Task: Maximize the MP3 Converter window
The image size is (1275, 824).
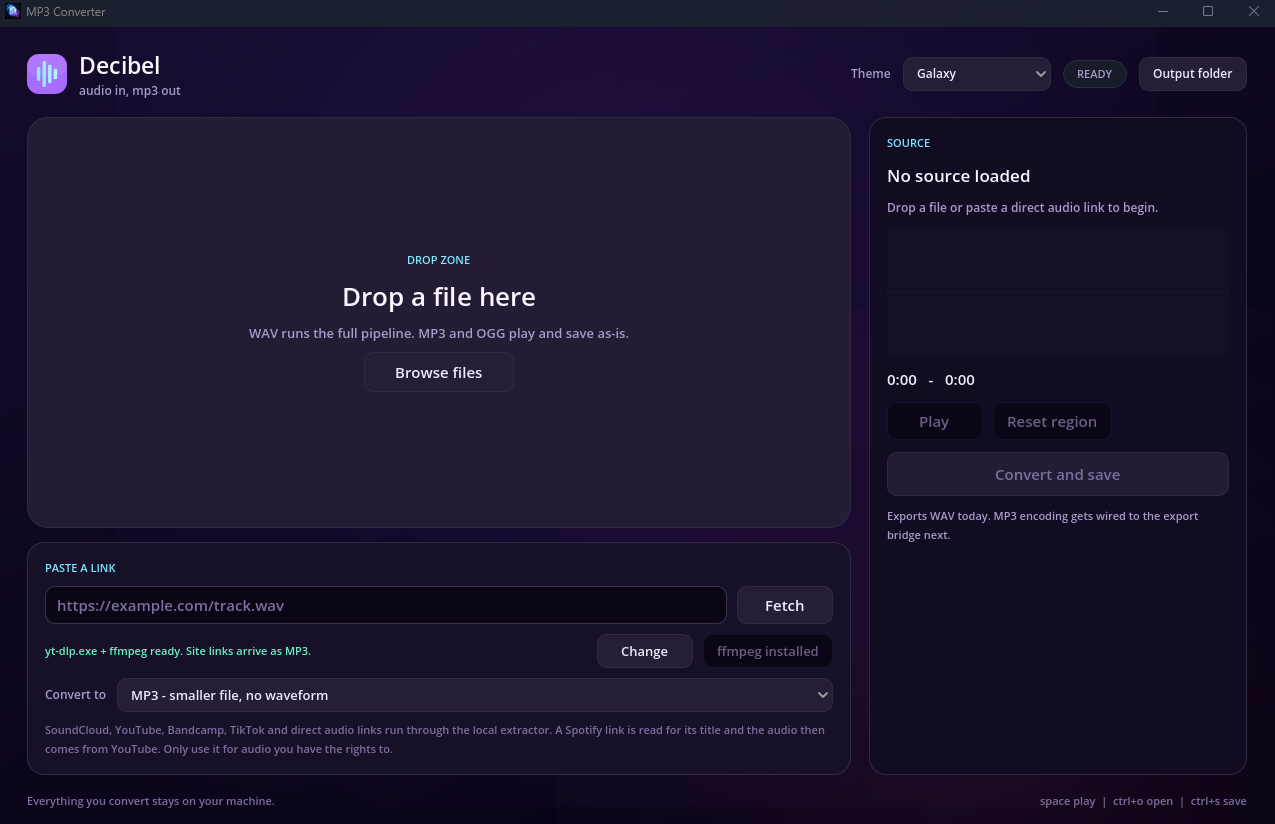Action: 1208,11
